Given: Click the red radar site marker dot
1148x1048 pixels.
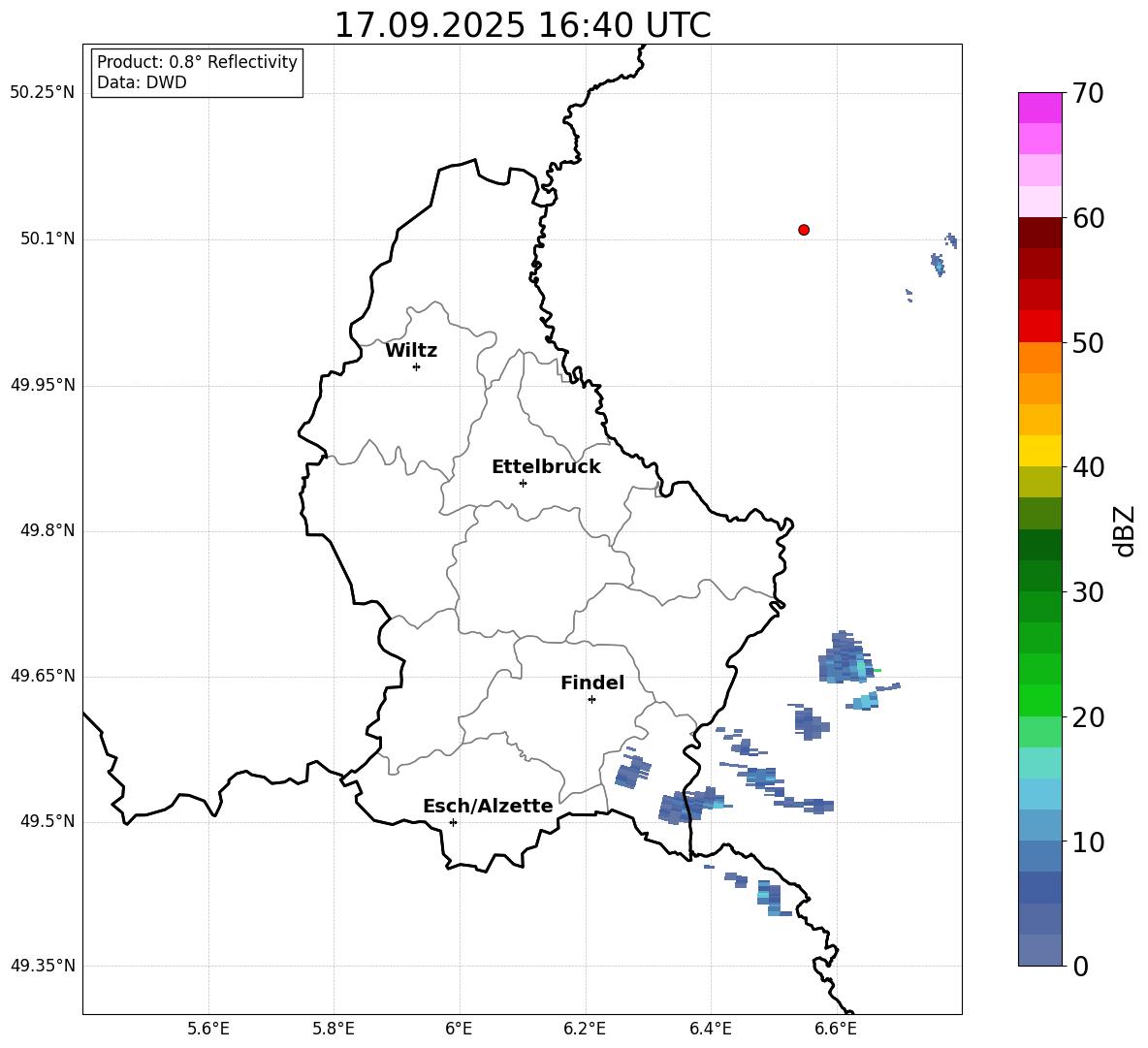Looking at the screenshot, I should [x=804, y=230].
